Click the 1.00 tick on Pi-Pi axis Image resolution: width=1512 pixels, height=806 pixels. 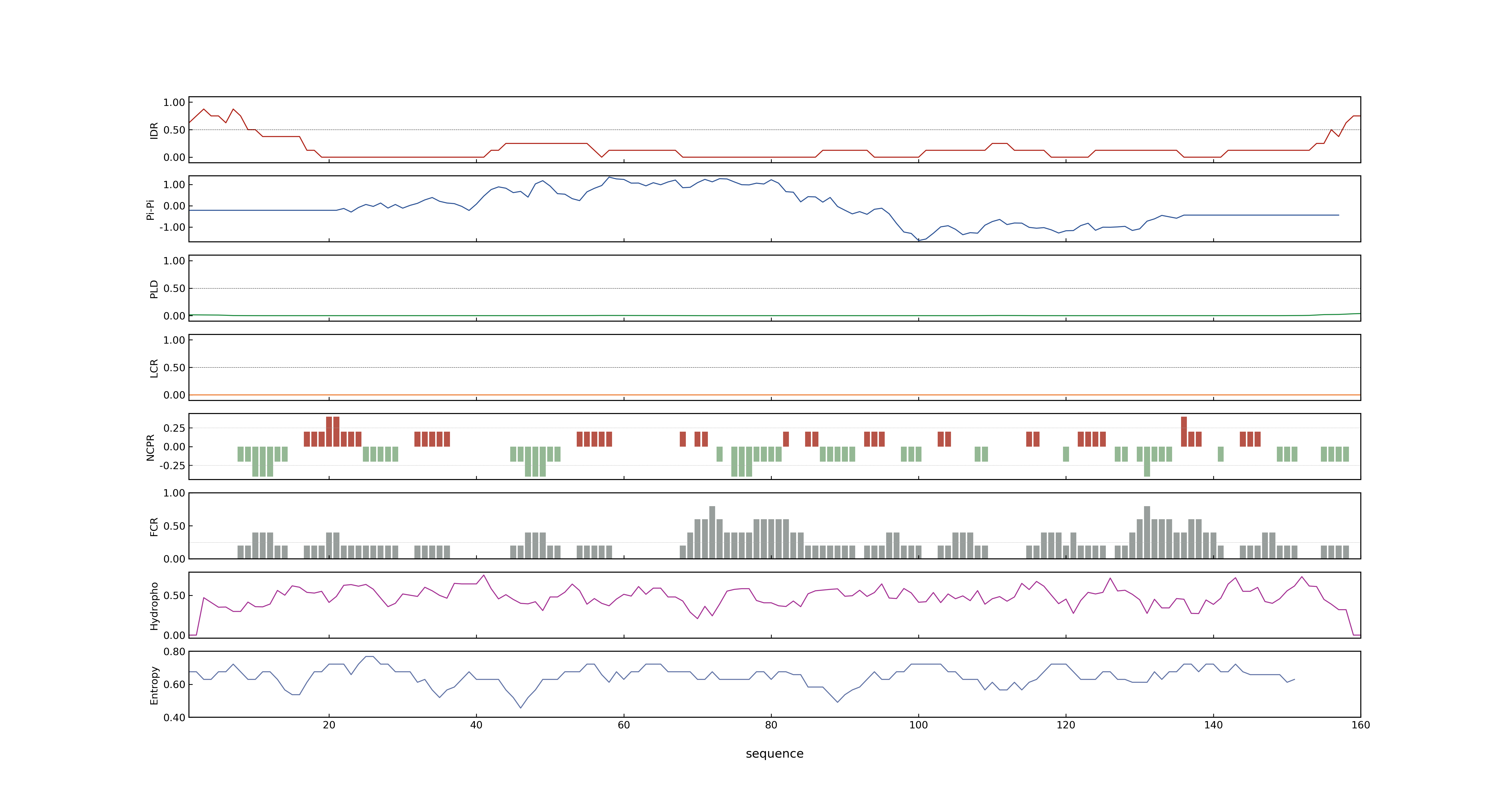(174, 185)
